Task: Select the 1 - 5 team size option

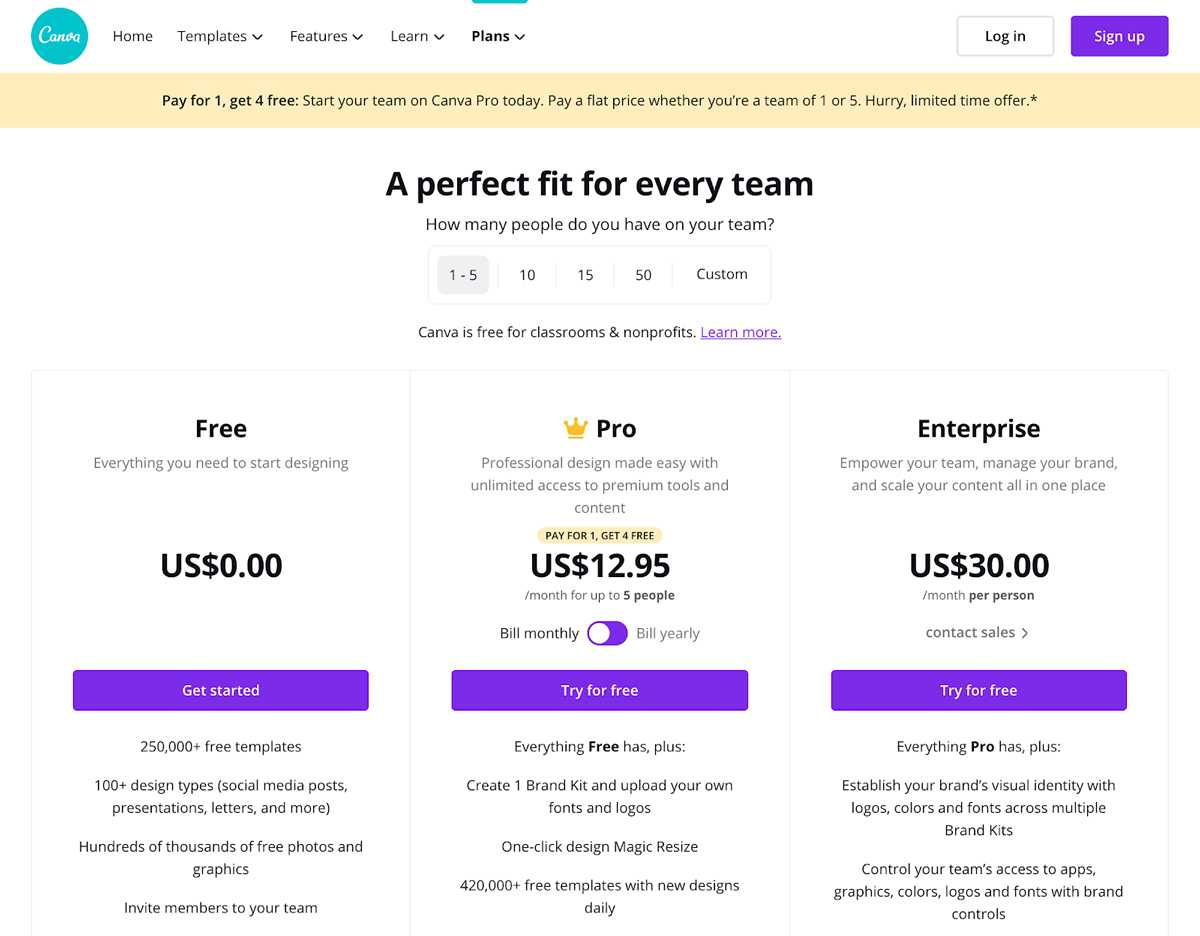Action: coord(463,275)
